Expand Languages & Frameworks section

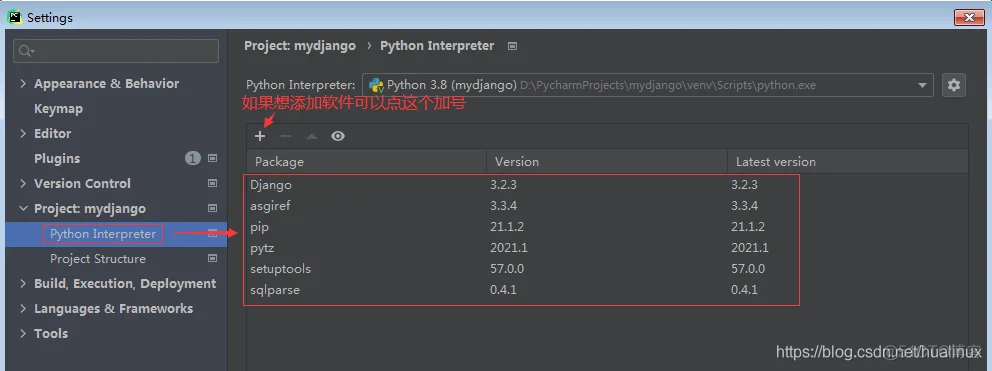pyautogui.click(x=23, y=308)
